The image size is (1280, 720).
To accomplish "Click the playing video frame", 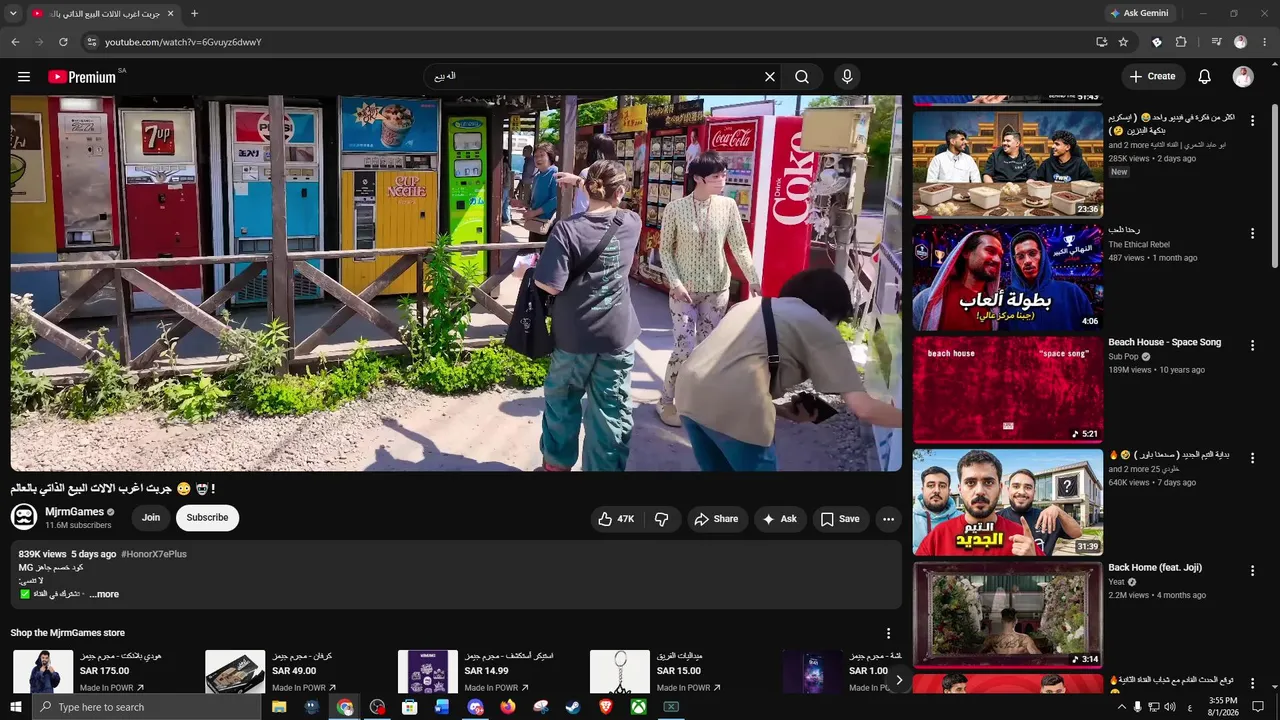I will pyautogui.click(x=456, y=283).
